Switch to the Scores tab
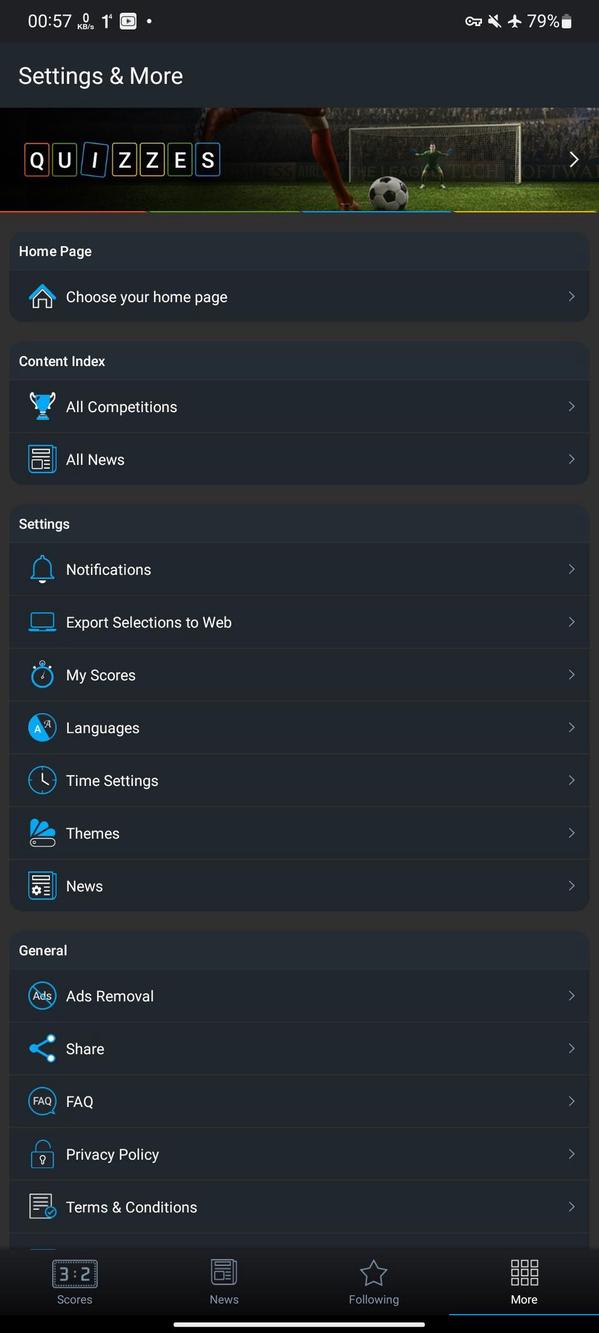The height and width of the screenshot is (1333, 599). 75,1283
